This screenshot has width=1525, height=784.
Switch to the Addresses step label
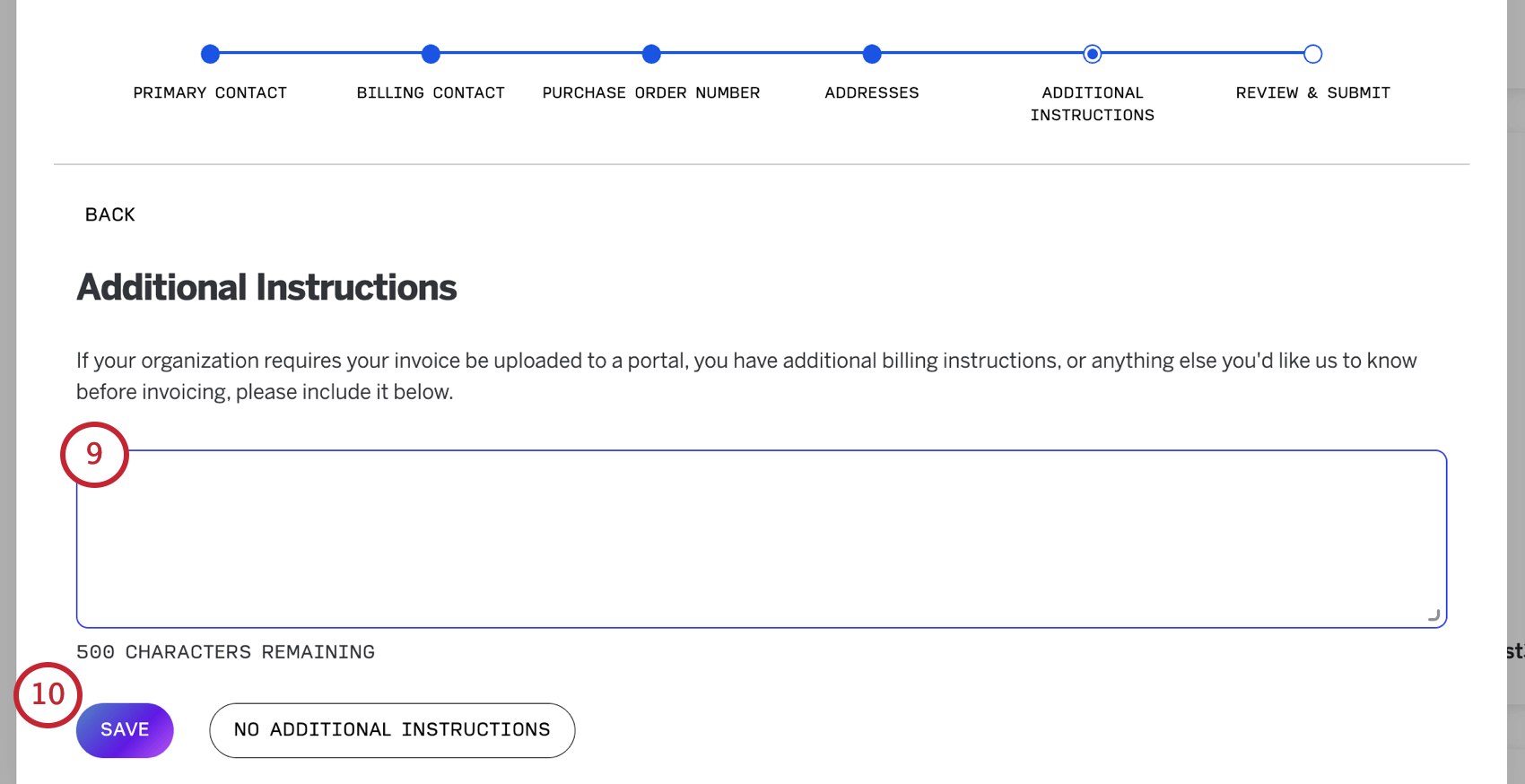872,92
